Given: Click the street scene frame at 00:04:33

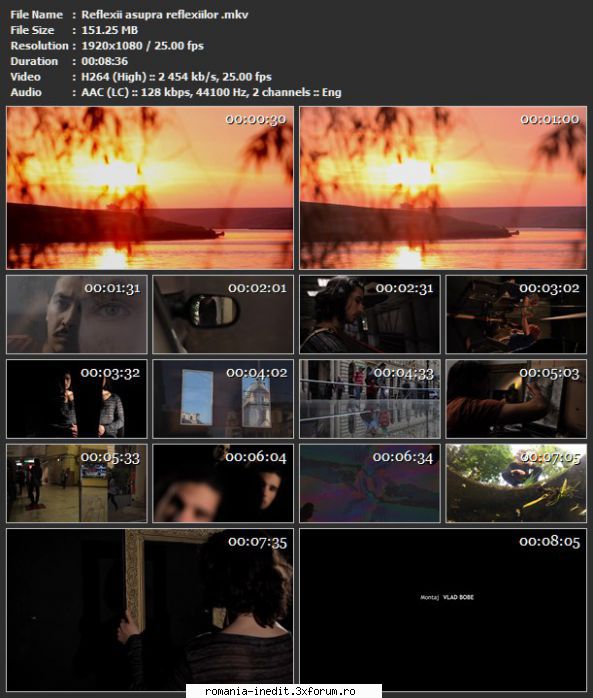Looking at the screenshot, I should (370, 399).
